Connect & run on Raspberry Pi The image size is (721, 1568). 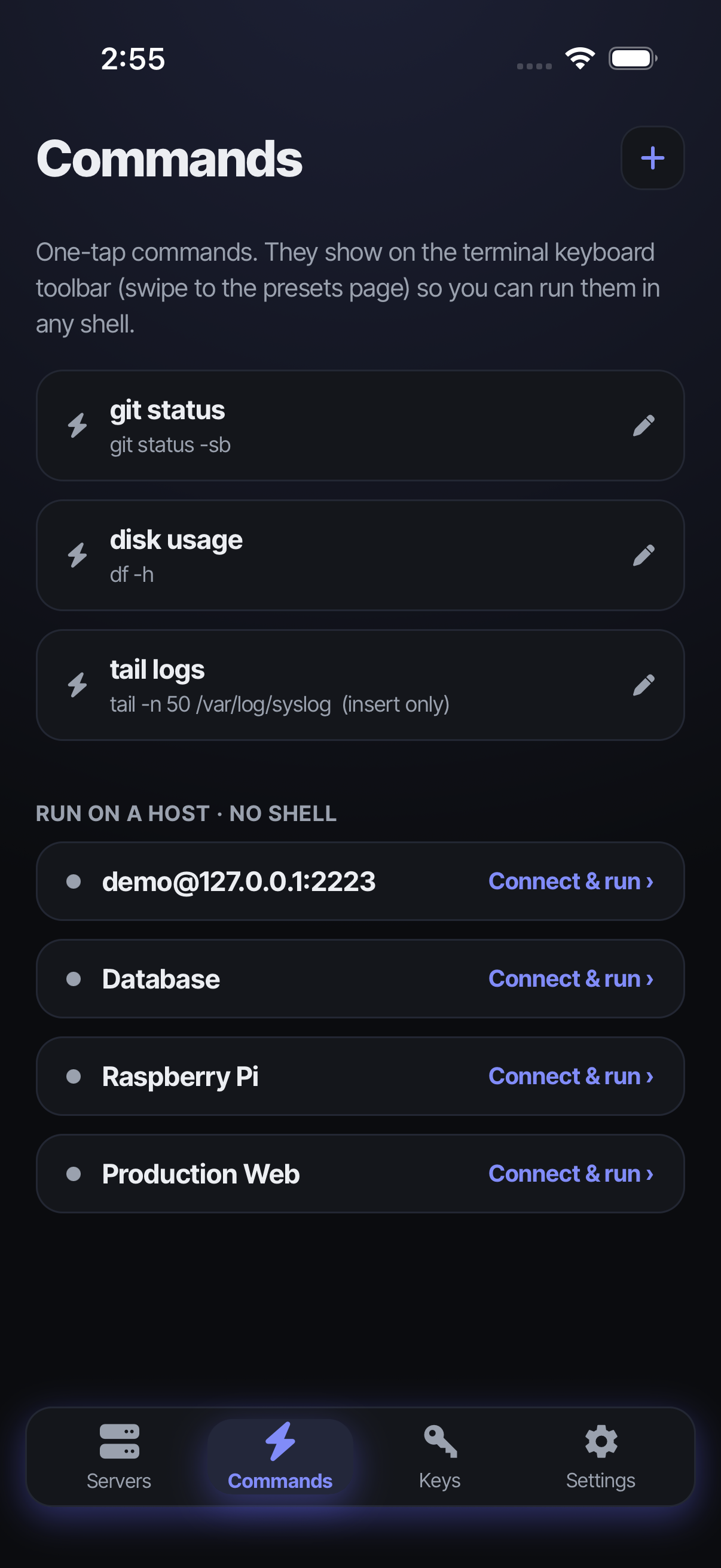coord(571,1076)
